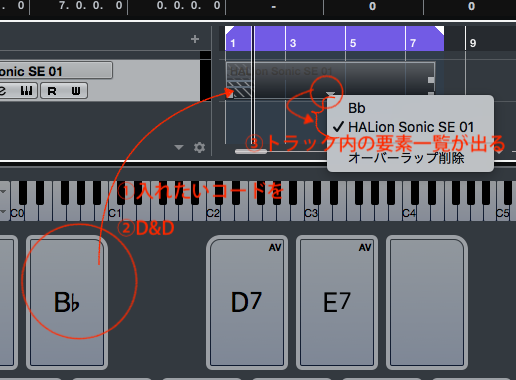Click the add track plus icon

195,39
